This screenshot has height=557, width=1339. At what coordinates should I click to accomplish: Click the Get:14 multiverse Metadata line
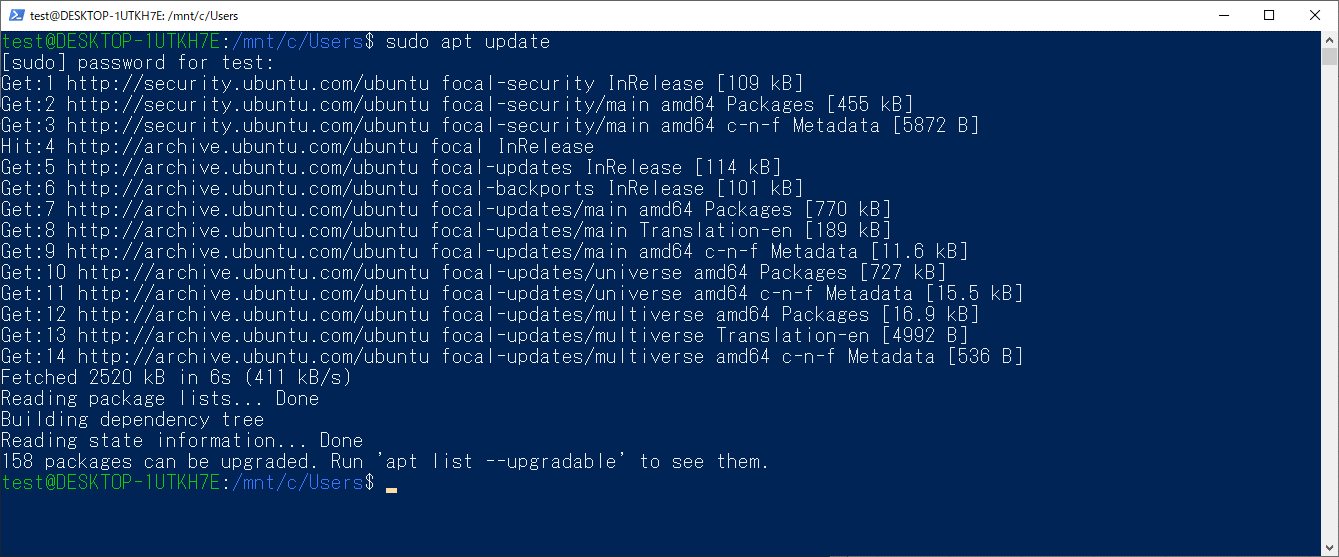click(x=512, y=356)
